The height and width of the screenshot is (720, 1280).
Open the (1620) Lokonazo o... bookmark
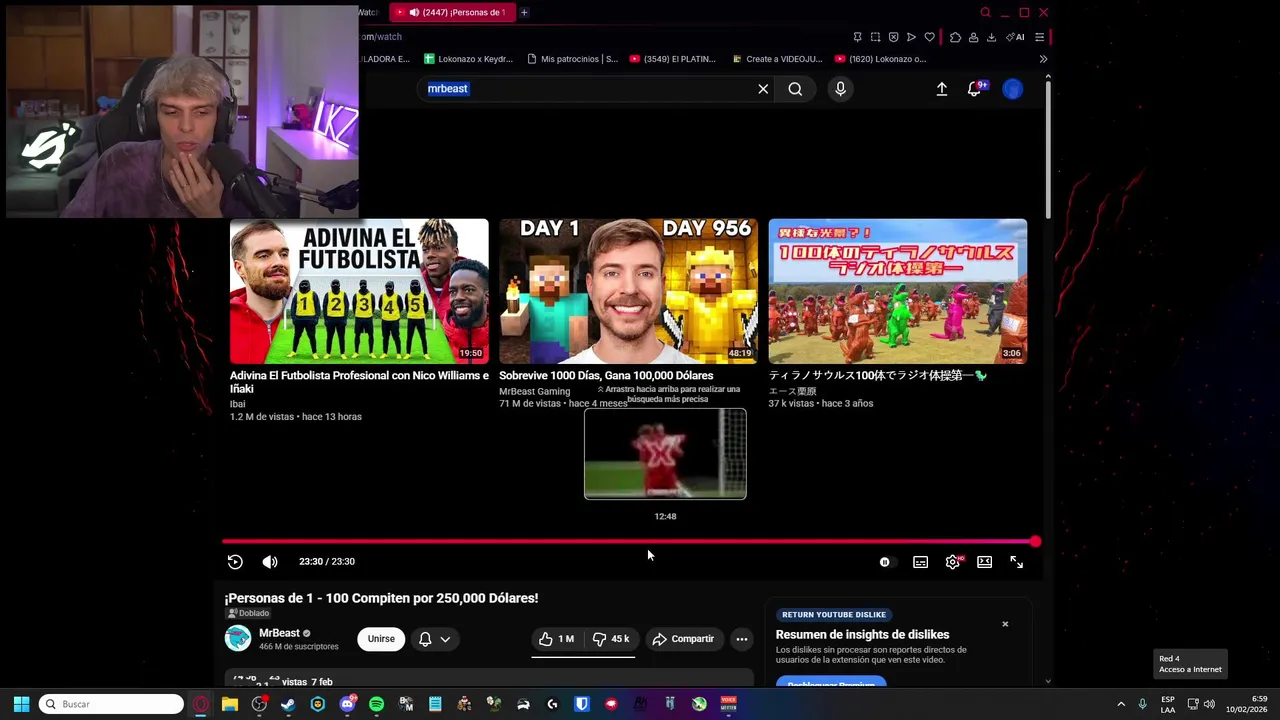click(880, 59)
